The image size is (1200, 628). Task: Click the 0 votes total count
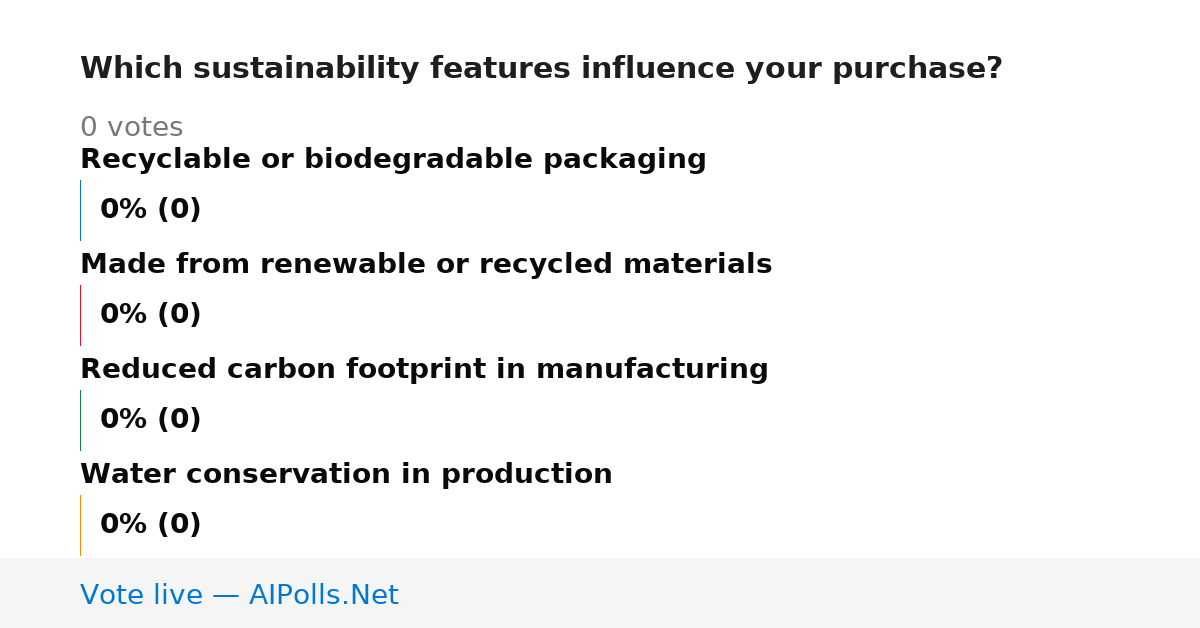tap(131, 128)
